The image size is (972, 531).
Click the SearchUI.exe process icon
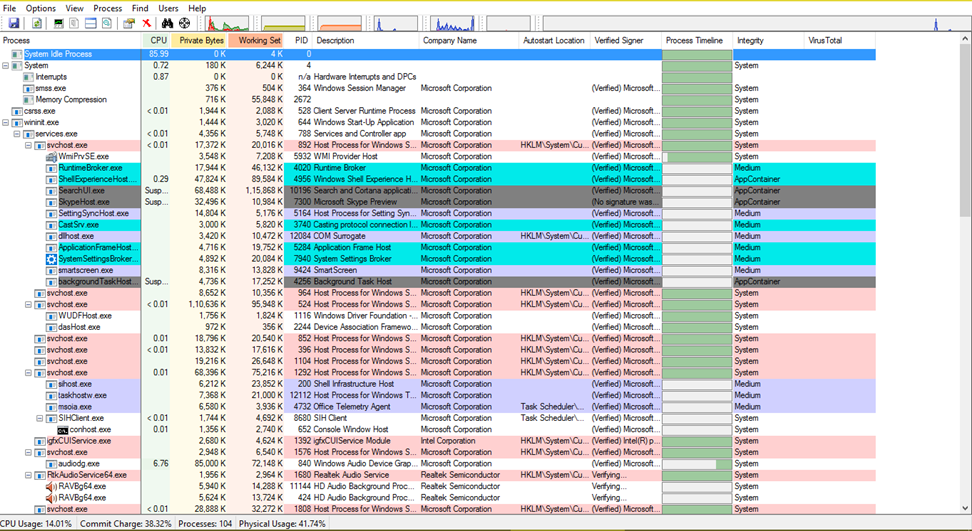click(x=51, y=191)
